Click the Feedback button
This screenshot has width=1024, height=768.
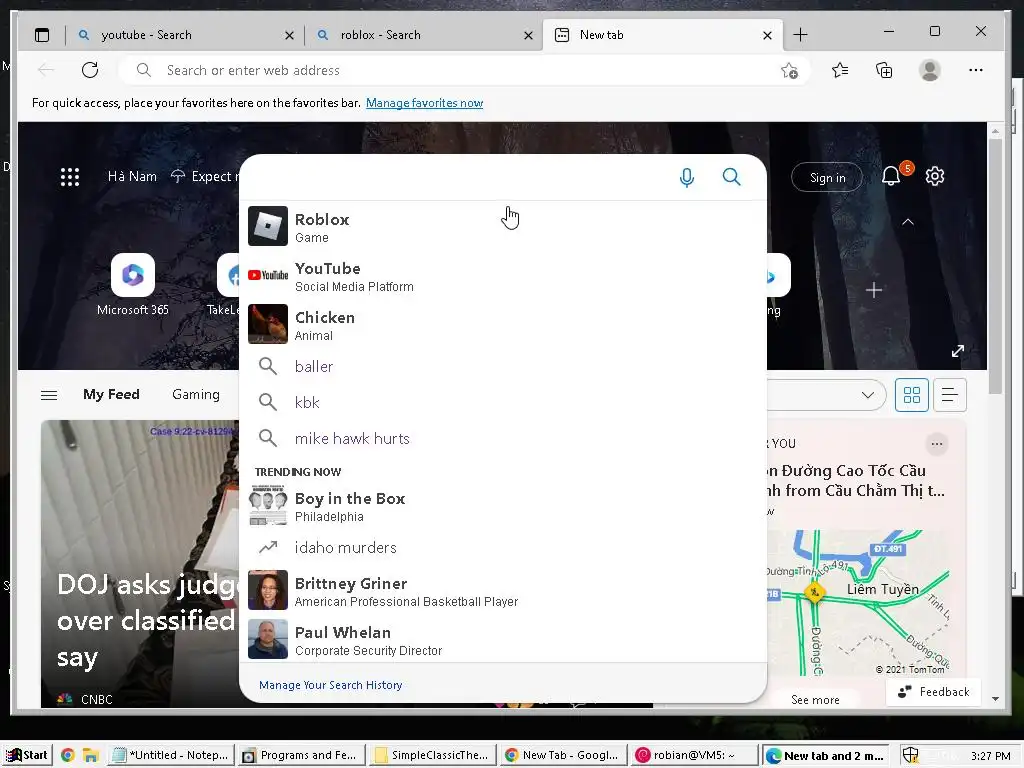click(934, 692)
